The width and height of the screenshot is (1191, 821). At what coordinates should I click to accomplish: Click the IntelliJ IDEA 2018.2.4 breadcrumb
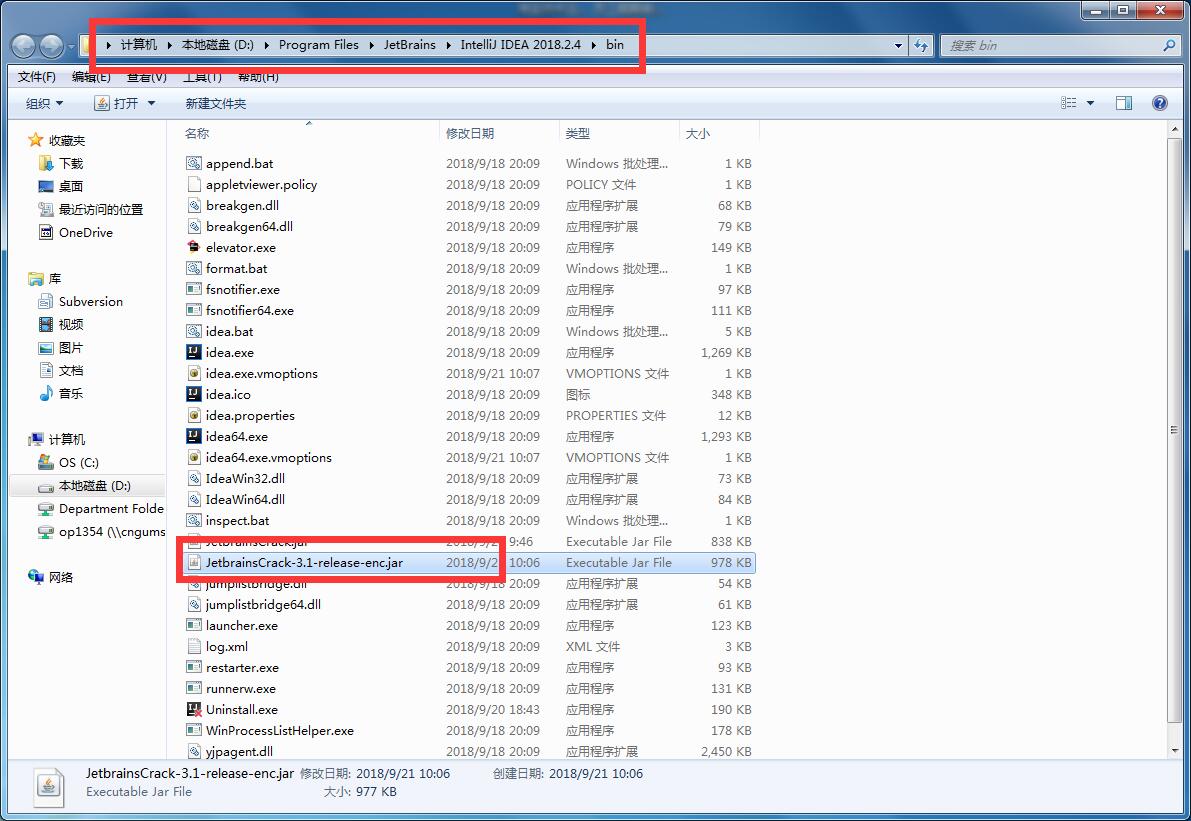click(x=520, y=45)
